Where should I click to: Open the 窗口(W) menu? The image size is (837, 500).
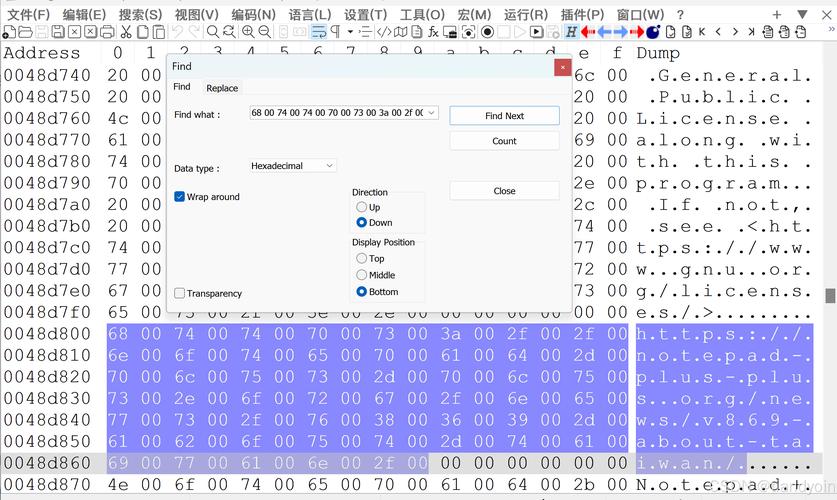point(640,14)
